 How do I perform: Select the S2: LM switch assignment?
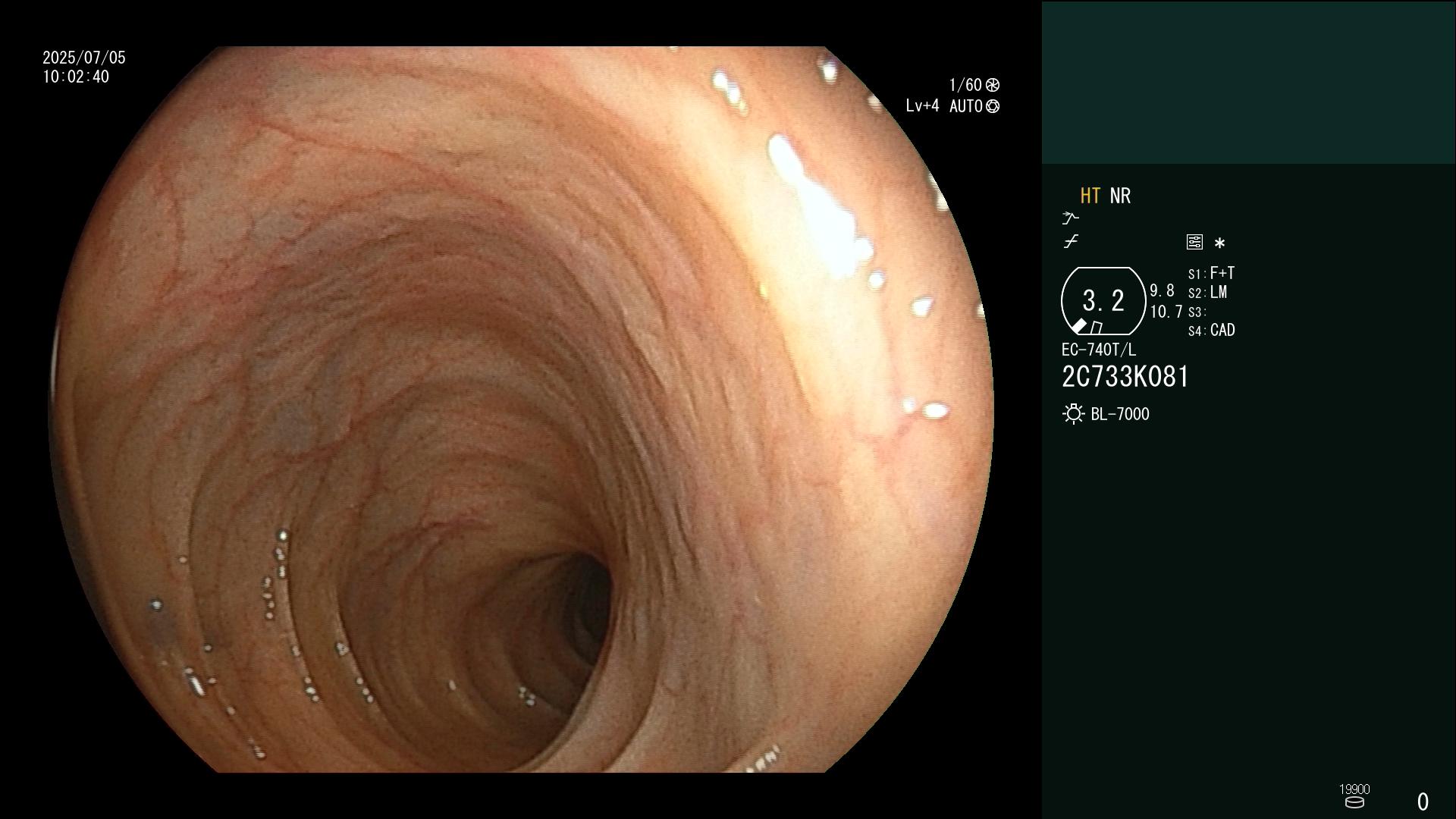click(1207, 293)
